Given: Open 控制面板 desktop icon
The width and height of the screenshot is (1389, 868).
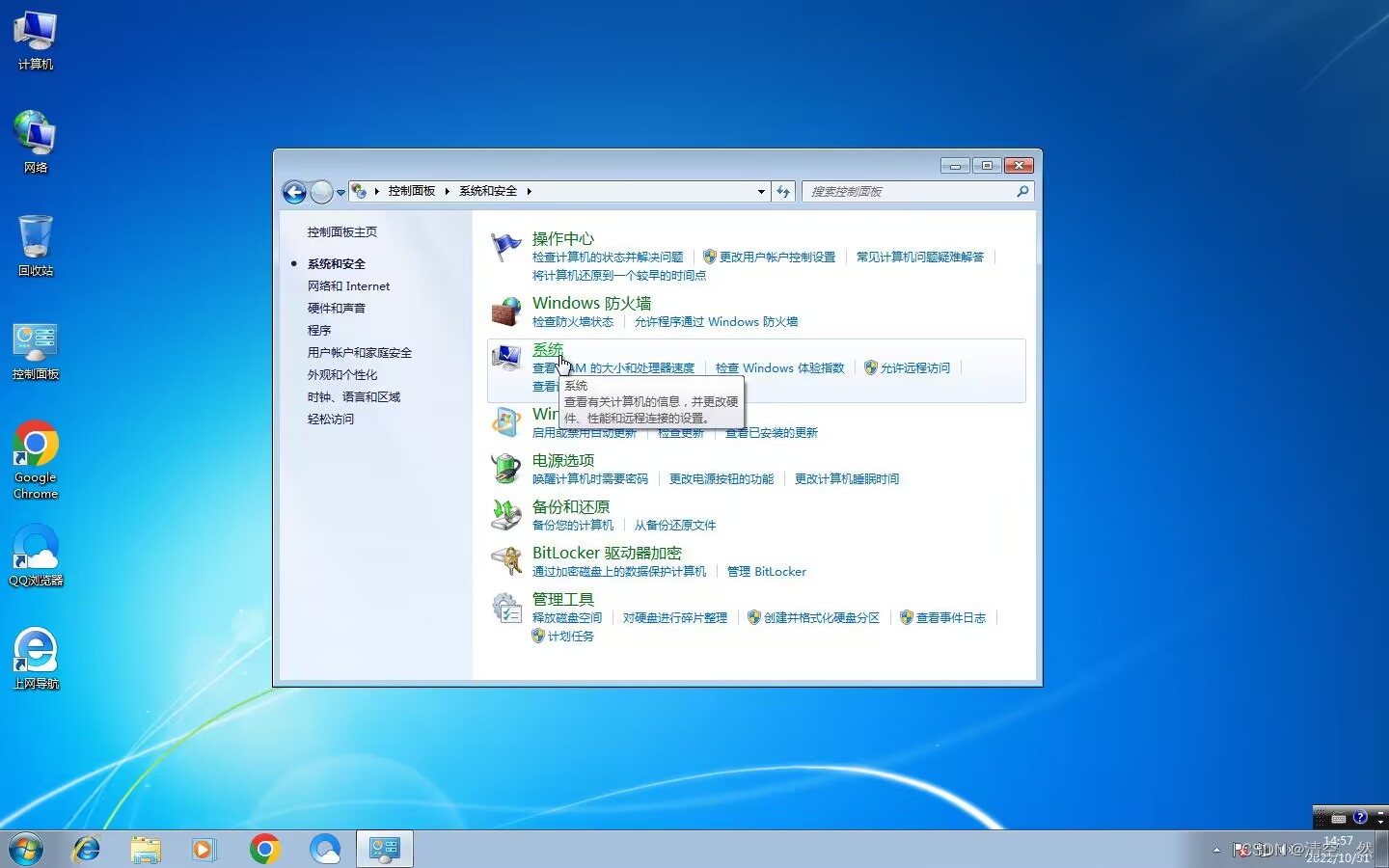Looking at the screenshot, I should 36,351.
